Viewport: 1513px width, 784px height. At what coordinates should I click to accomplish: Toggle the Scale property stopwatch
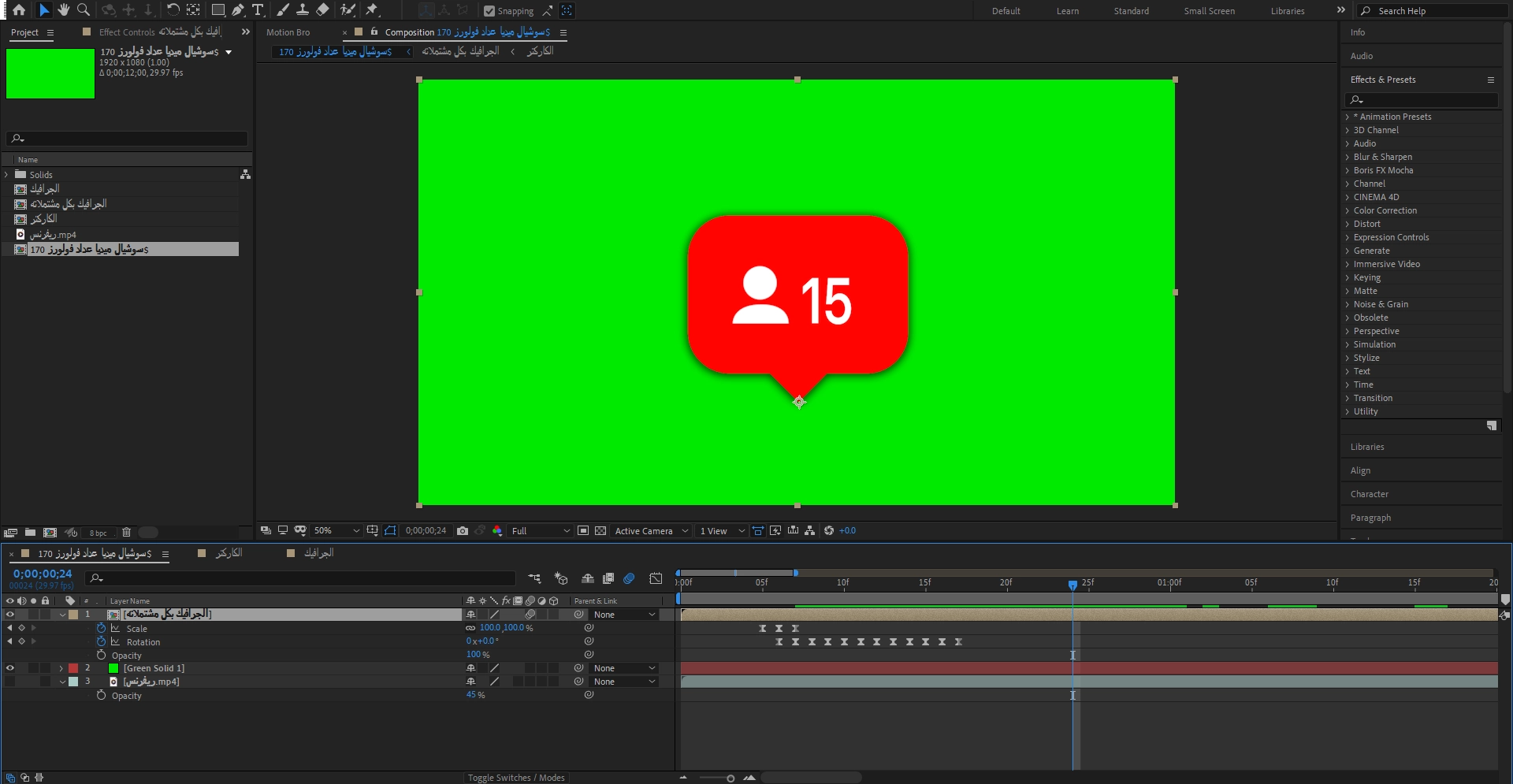coord(101,628)
